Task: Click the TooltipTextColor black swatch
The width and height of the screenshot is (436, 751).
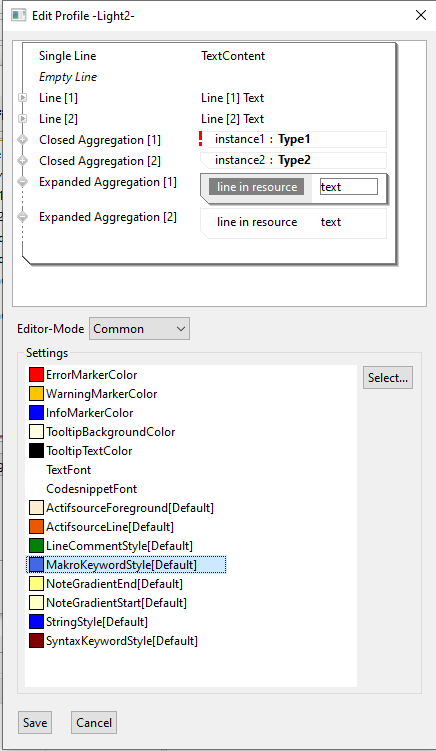Action: (36, 451)
